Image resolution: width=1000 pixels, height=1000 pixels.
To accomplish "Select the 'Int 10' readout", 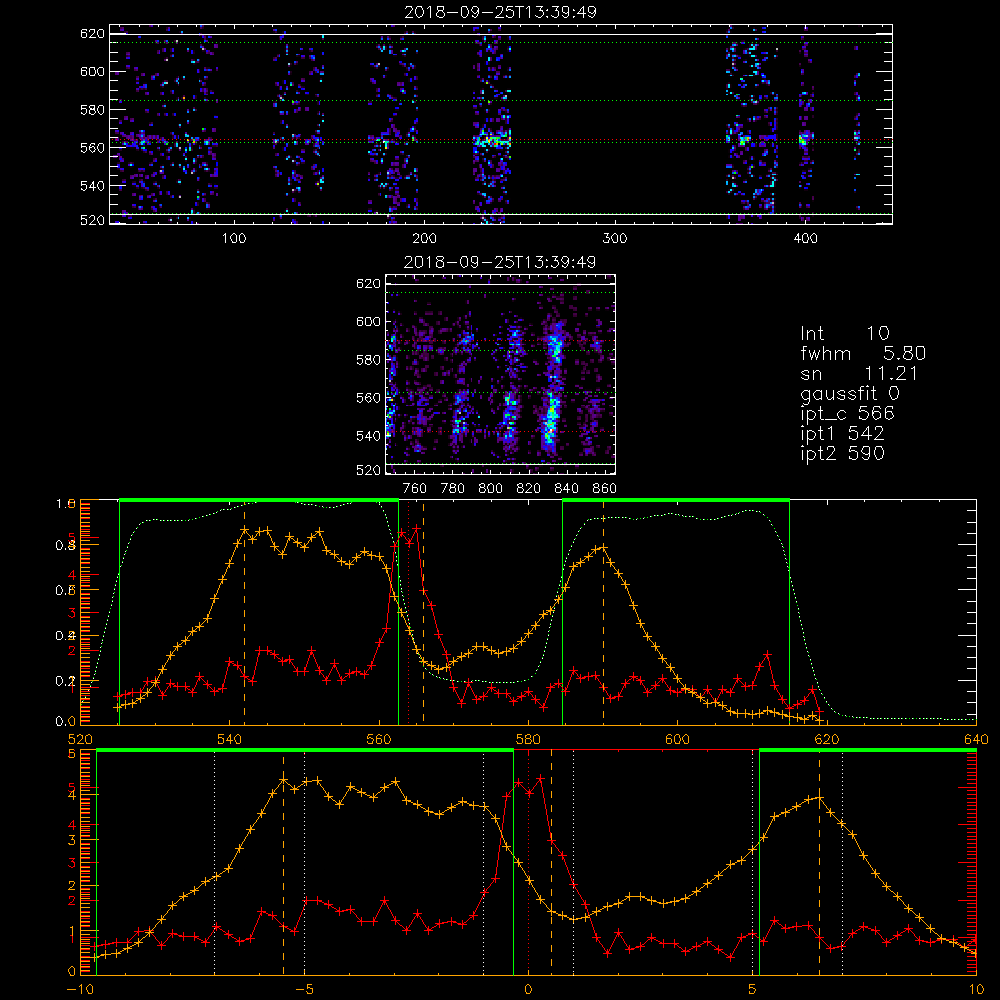I will point(844,334).
